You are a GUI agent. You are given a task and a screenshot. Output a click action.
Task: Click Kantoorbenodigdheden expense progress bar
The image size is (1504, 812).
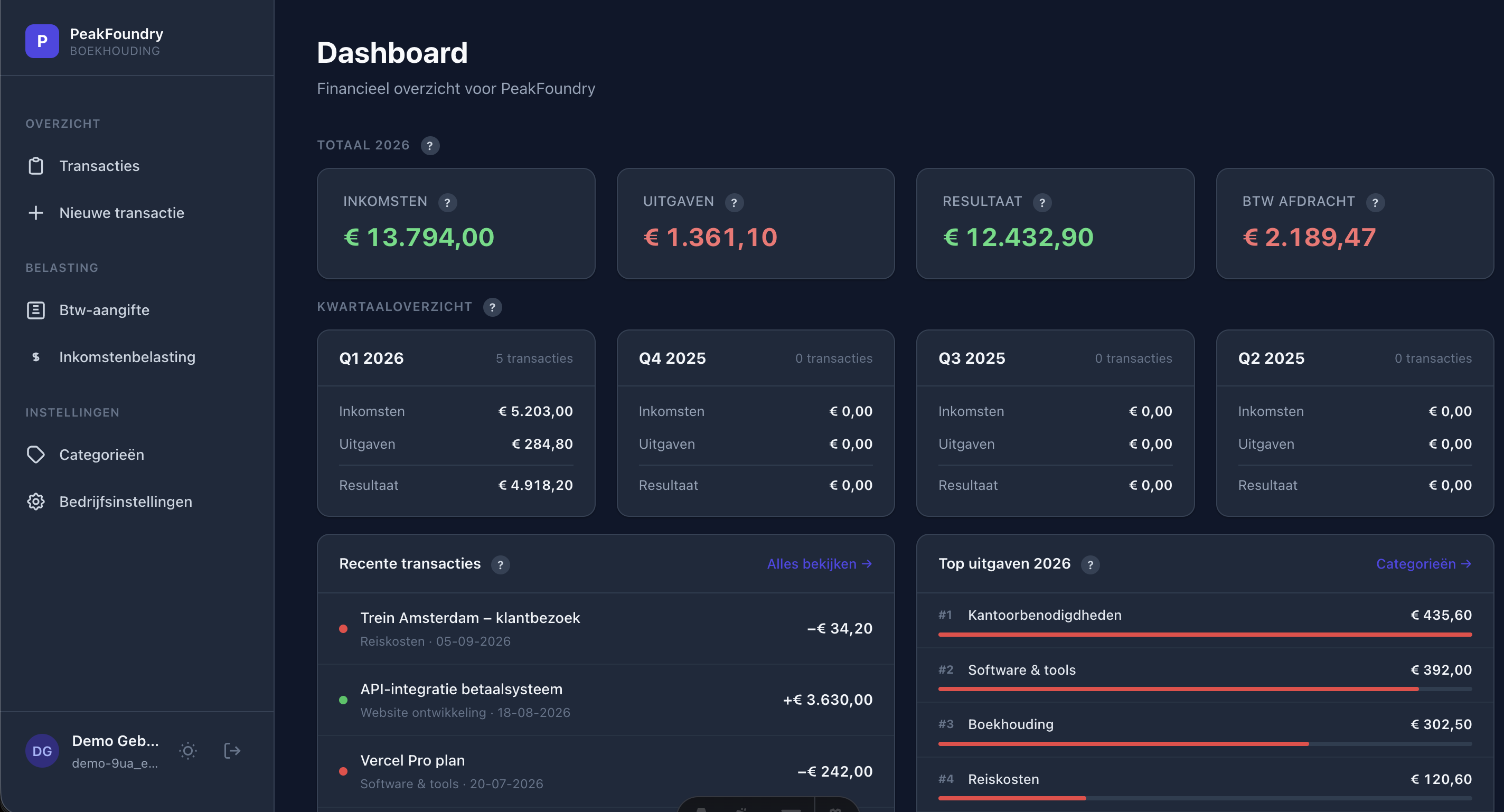tap(1205, 635)
